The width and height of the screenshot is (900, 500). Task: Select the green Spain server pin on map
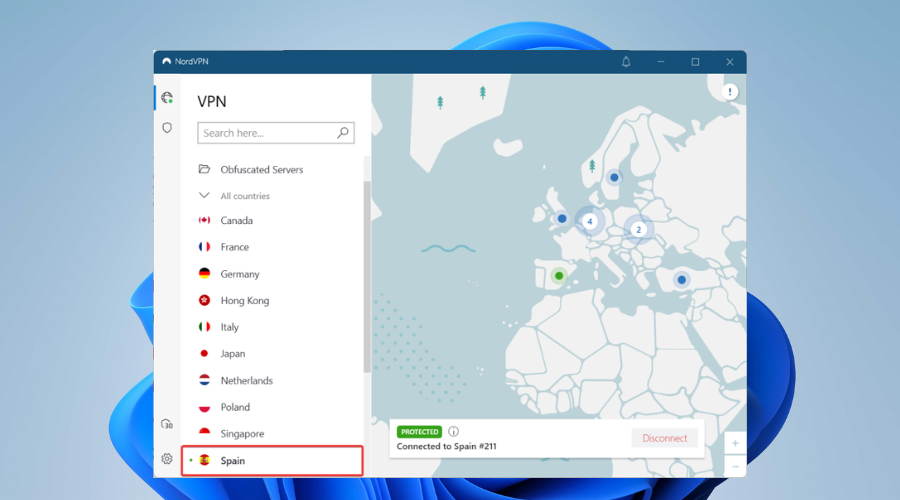(559, 275)
